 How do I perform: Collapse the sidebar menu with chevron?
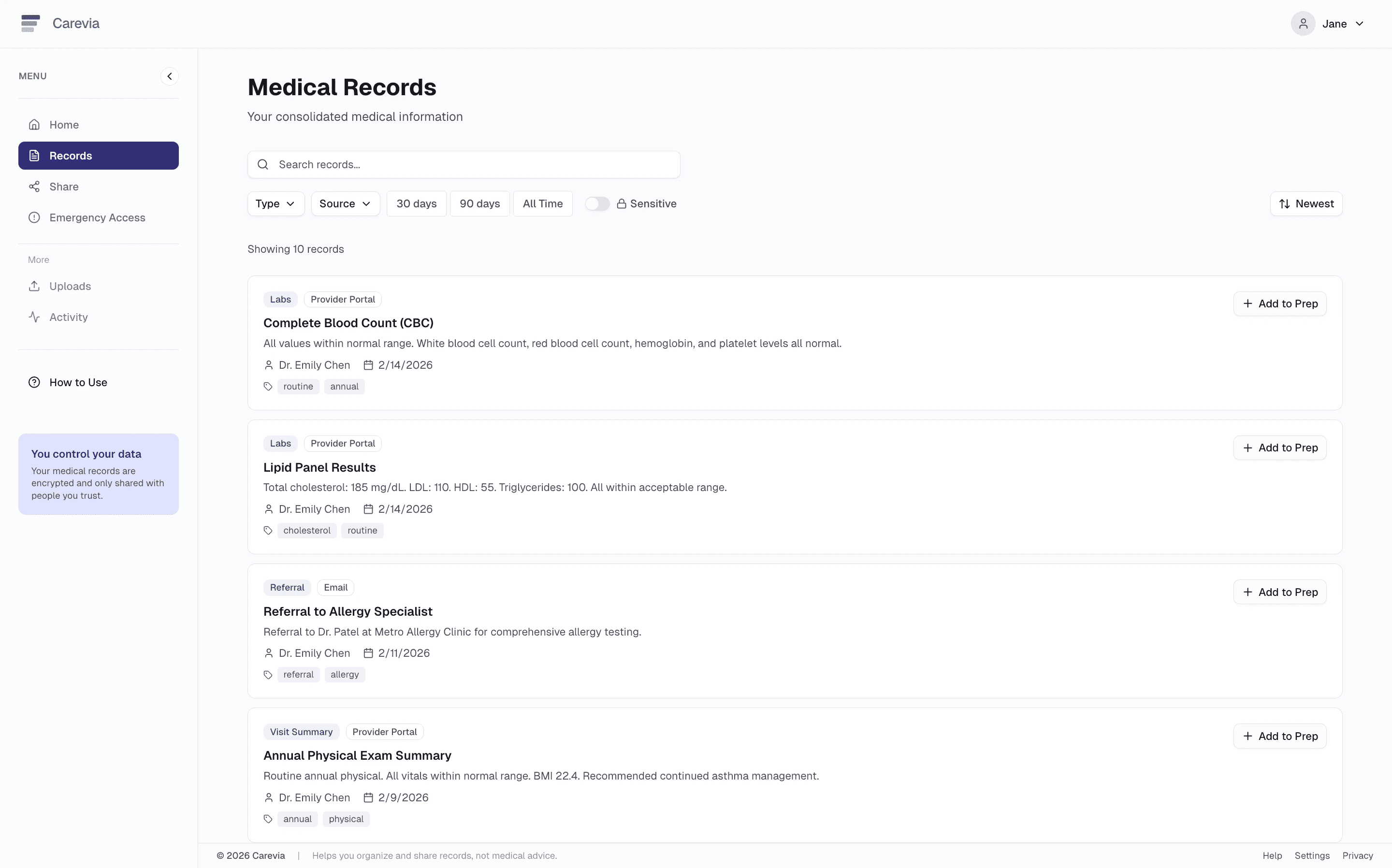[169, 76]
